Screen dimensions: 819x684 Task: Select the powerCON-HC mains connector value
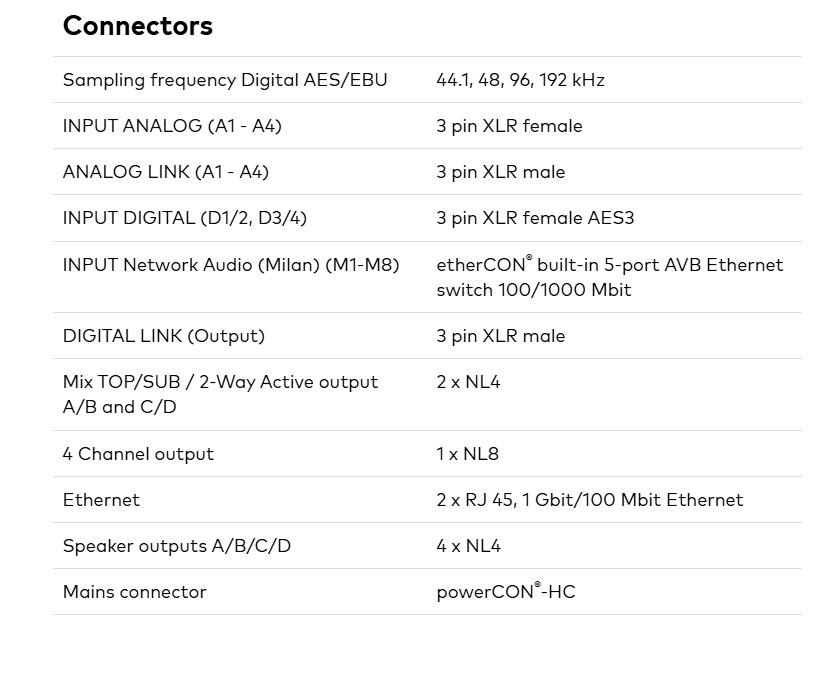pyautogui.click(x=505, y=592)
